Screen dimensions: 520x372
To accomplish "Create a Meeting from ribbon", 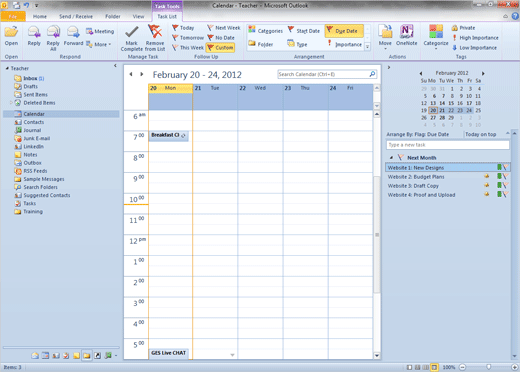I will pyautogui.click(x=100, y=31).
